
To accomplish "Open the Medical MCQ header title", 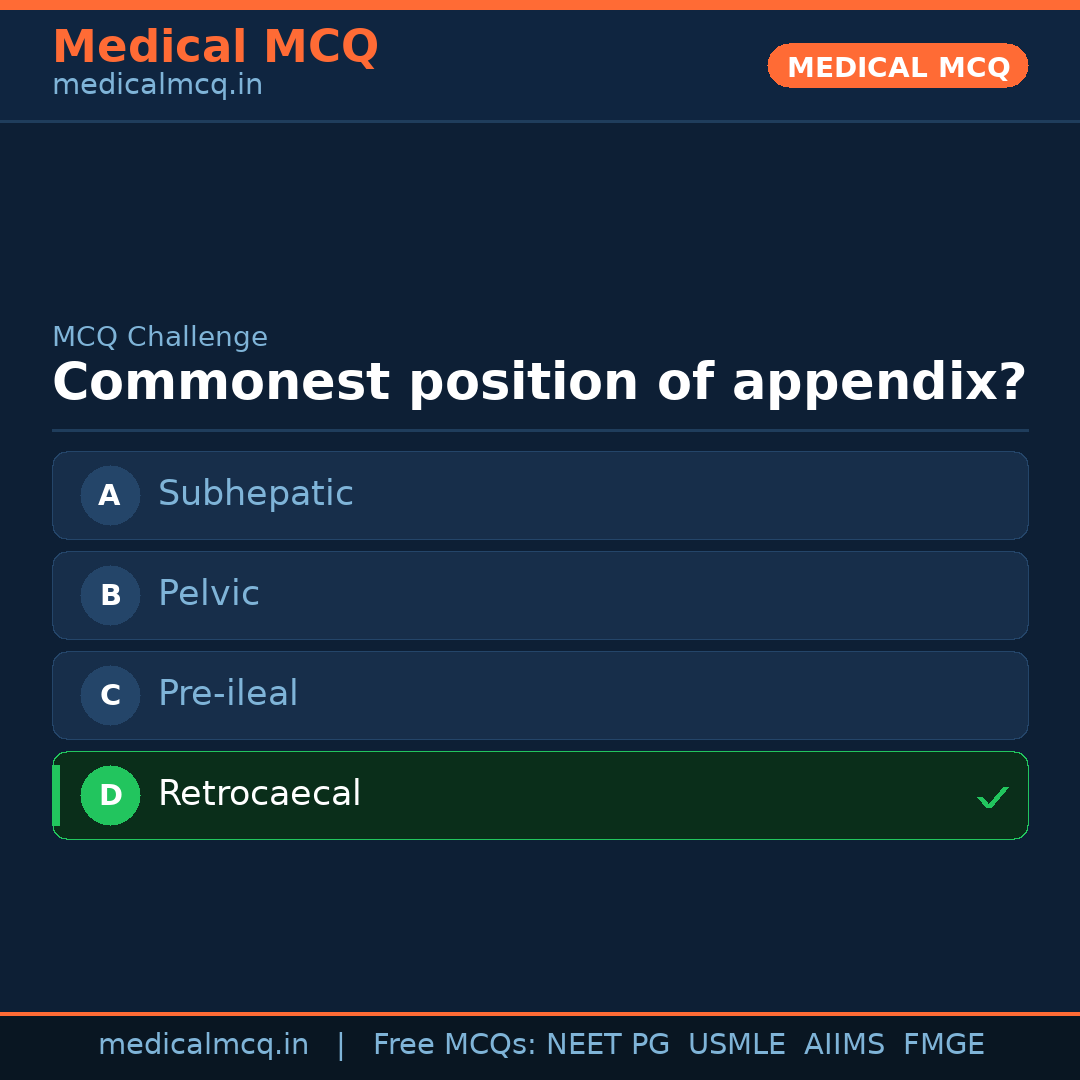I will 215,47.
